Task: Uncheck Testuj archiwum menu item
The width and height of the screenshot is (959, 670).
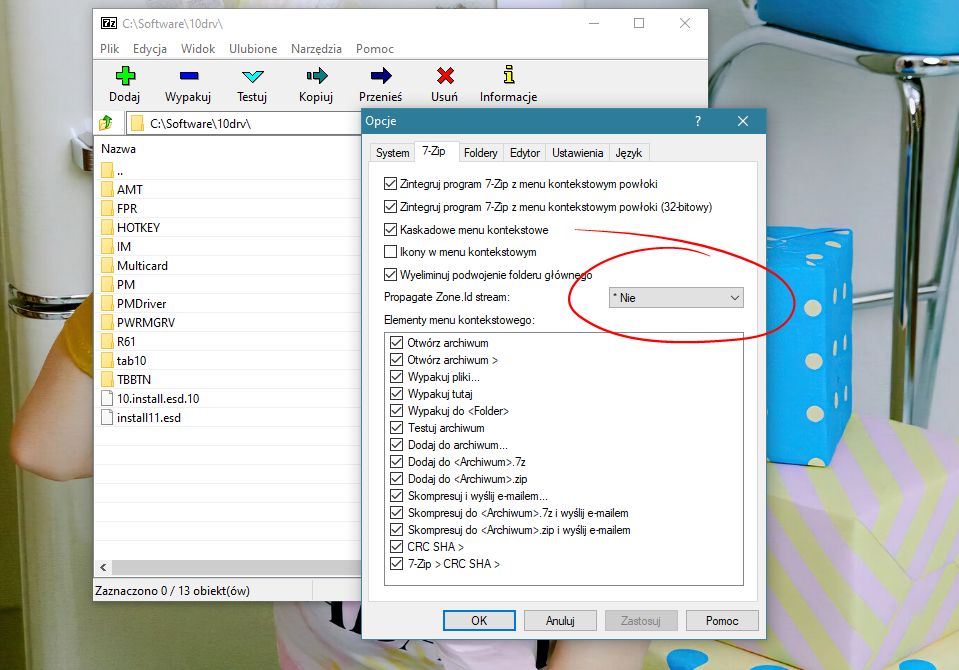Action: pos(396,428)
